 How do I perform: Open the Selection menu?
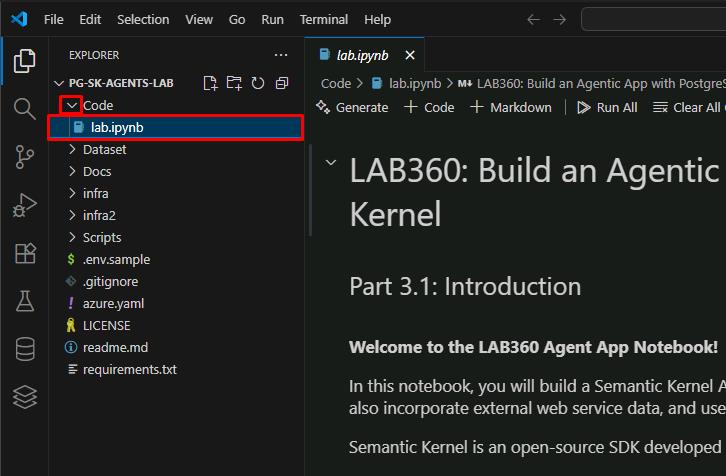pos(143,19)
